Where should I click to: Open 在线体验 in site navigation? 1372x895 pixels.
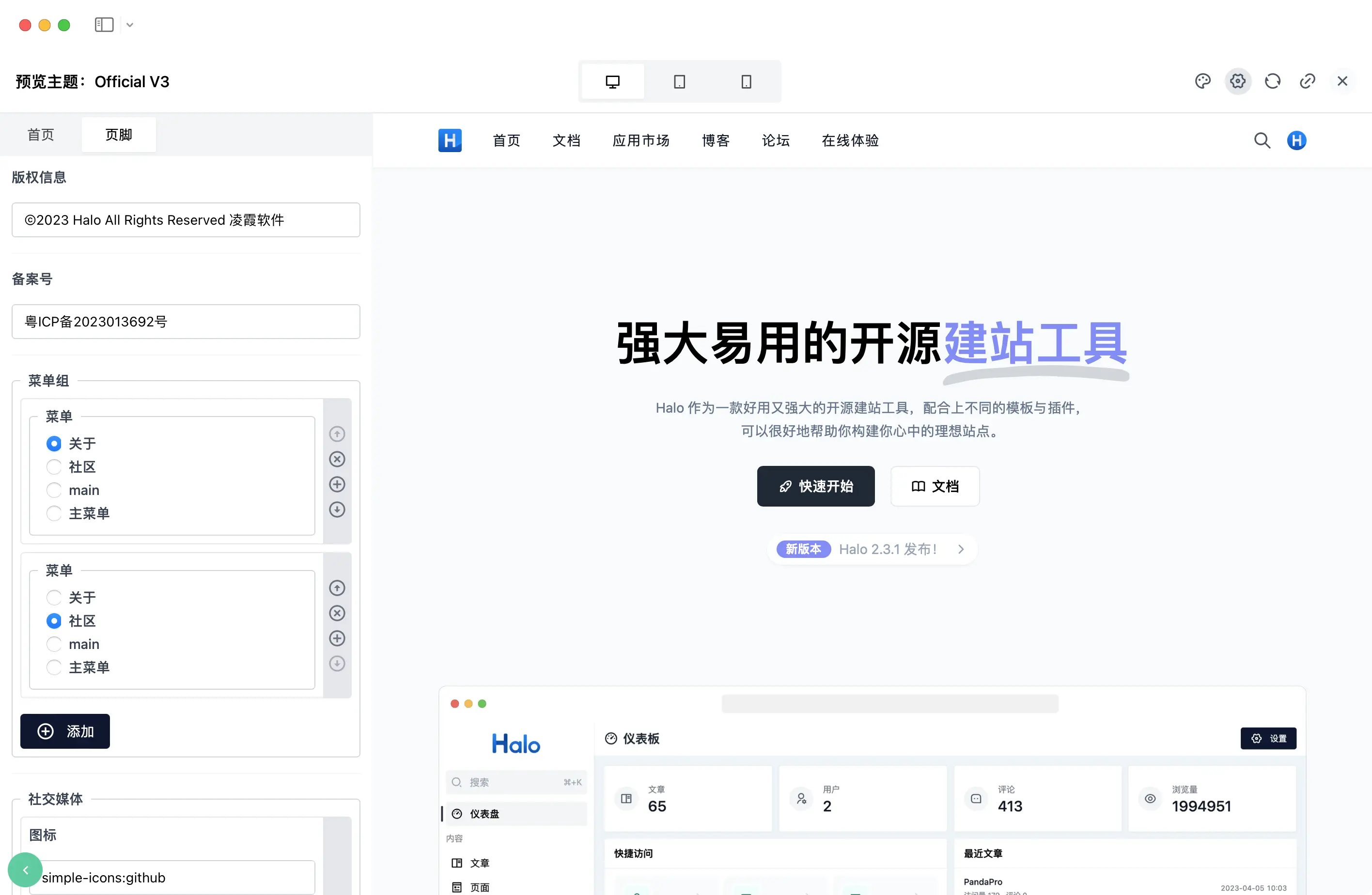[x=850, y=140]
